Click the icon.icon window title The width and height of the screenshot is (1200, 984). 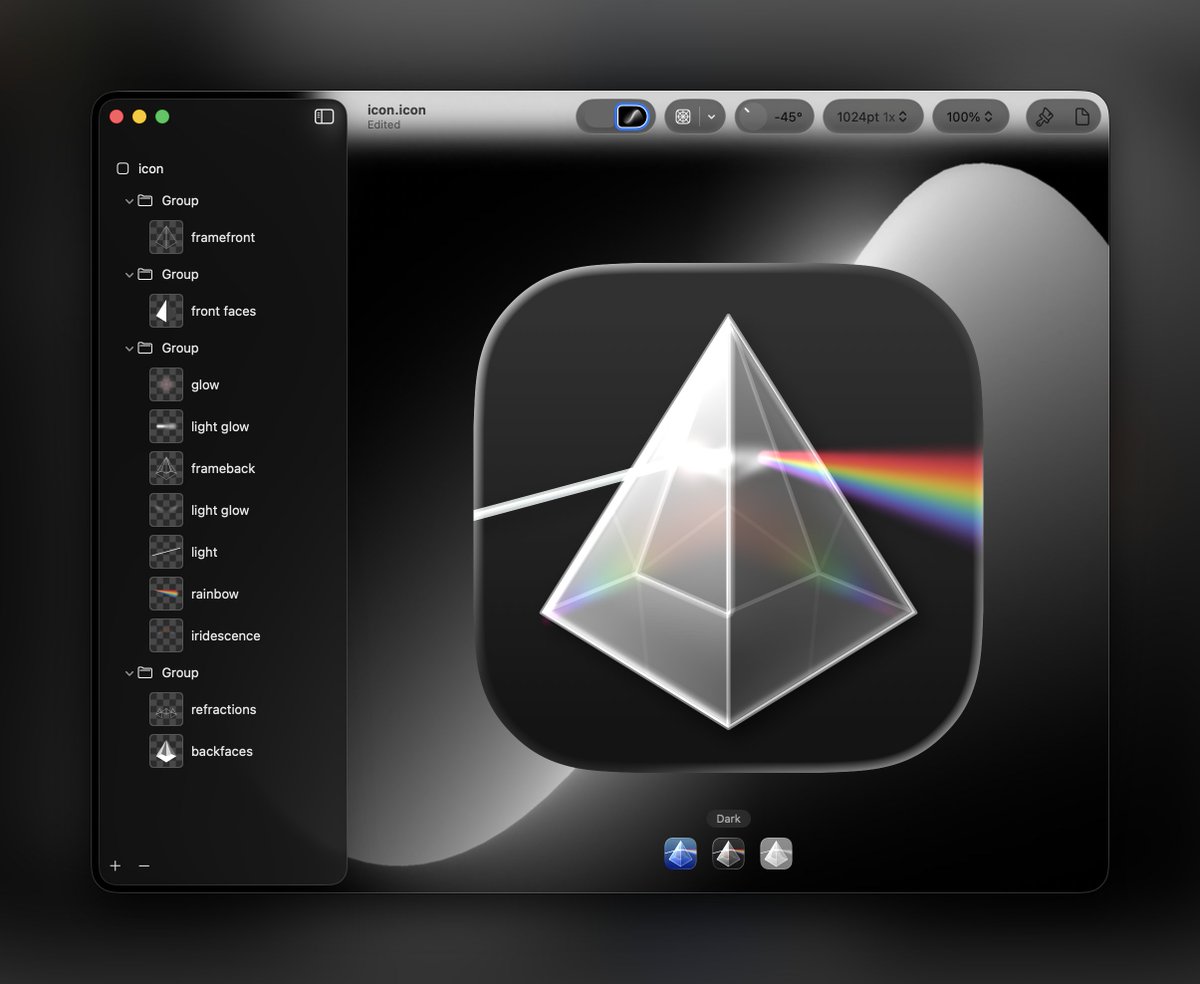[x=396, y=110]
